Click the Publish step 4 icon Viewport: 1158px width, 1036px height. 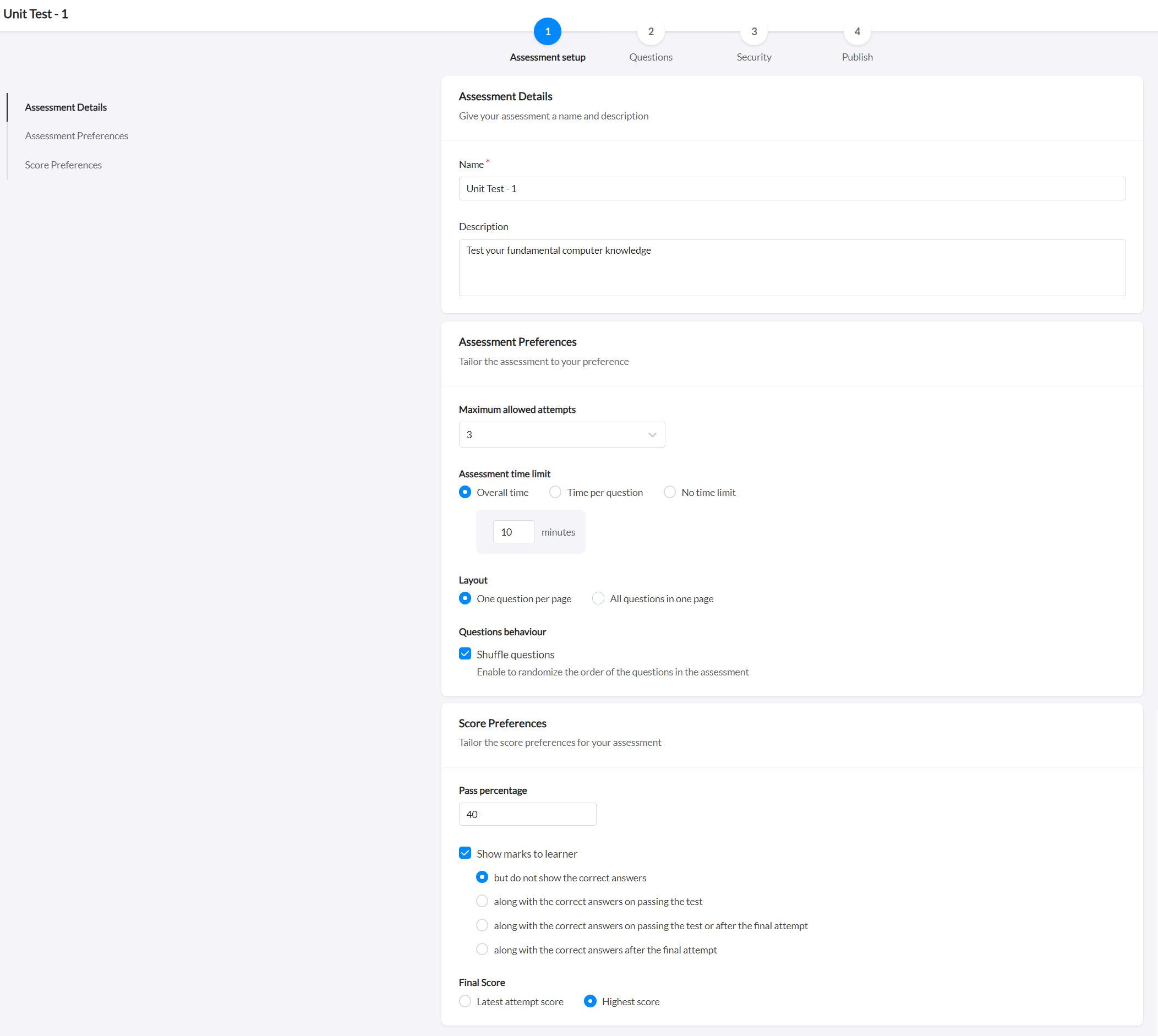(x=857, y=32)
